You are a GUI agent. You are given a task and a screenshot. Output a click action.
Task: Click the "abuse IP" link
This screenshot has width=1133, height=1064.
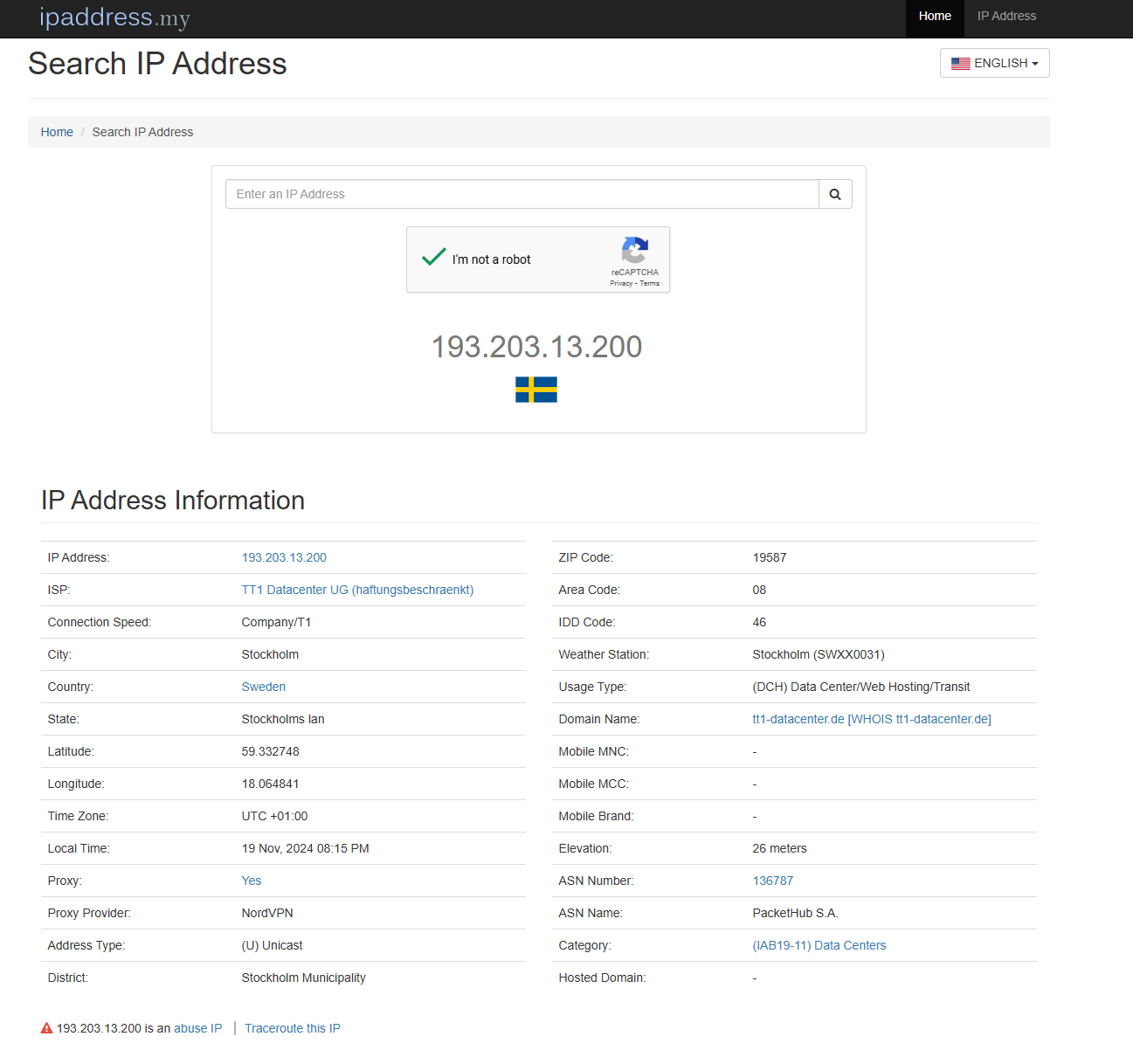coord(197,1028)
